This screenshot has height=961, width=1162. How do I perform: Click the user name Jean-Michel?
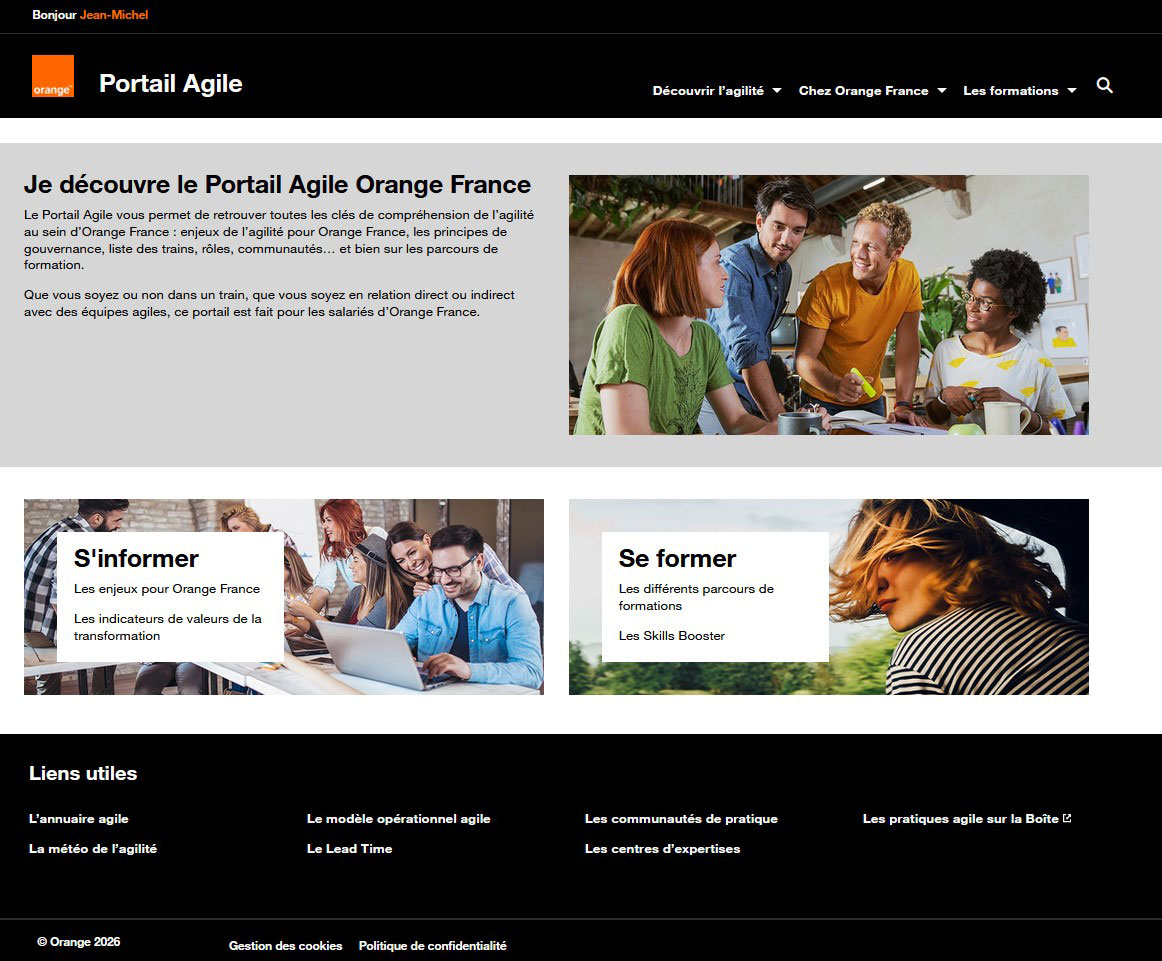click(x=114, y=15)
